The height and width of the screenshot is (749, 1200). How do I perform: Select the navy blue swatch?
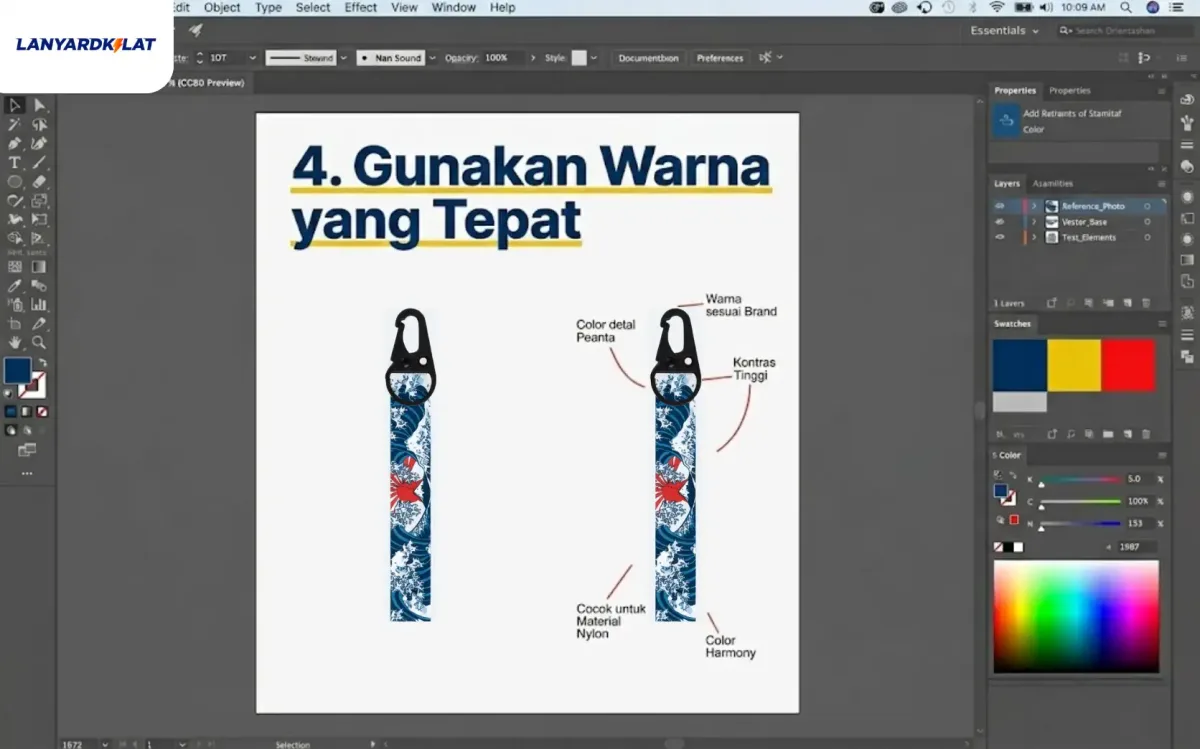1020,365
